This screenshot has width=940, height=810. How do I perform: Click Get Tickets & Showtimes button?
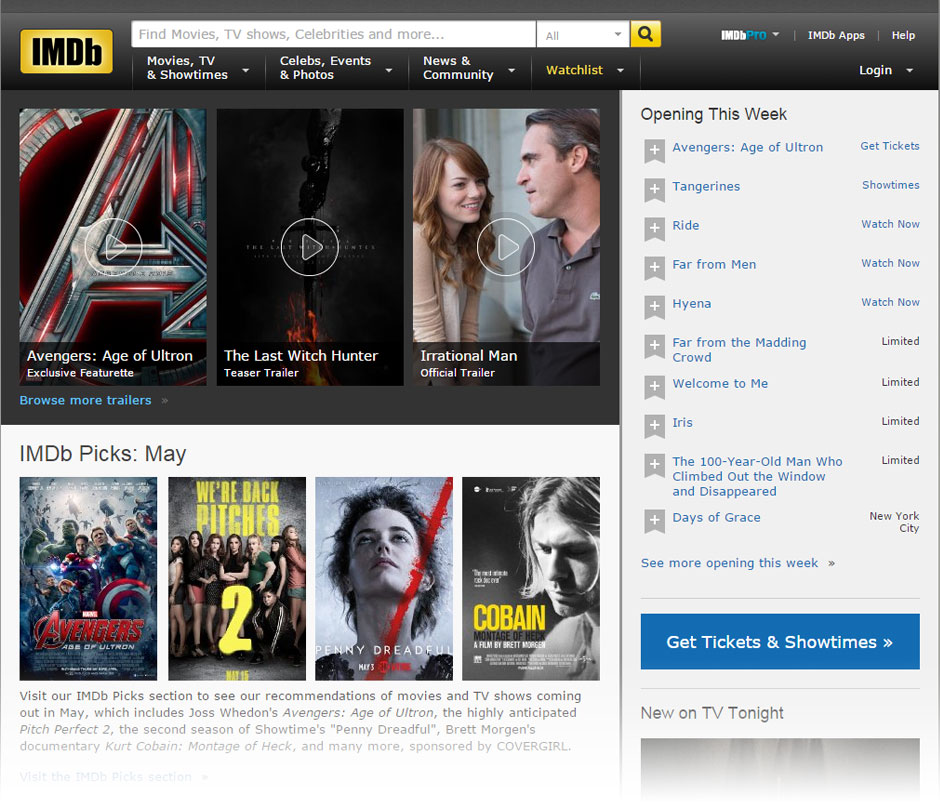click(780, 641)
